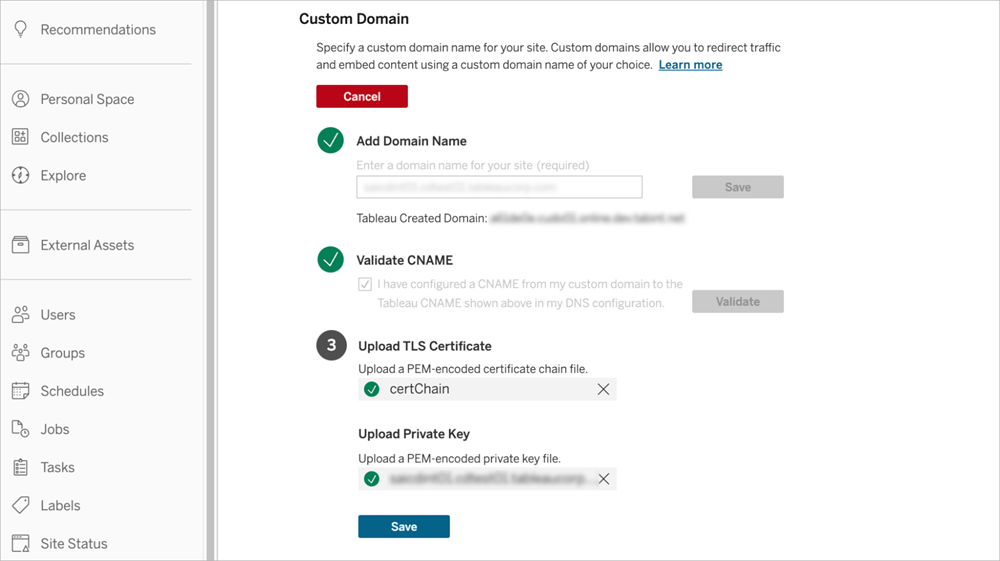Click the Users icon in sidebar

[20, 315]
